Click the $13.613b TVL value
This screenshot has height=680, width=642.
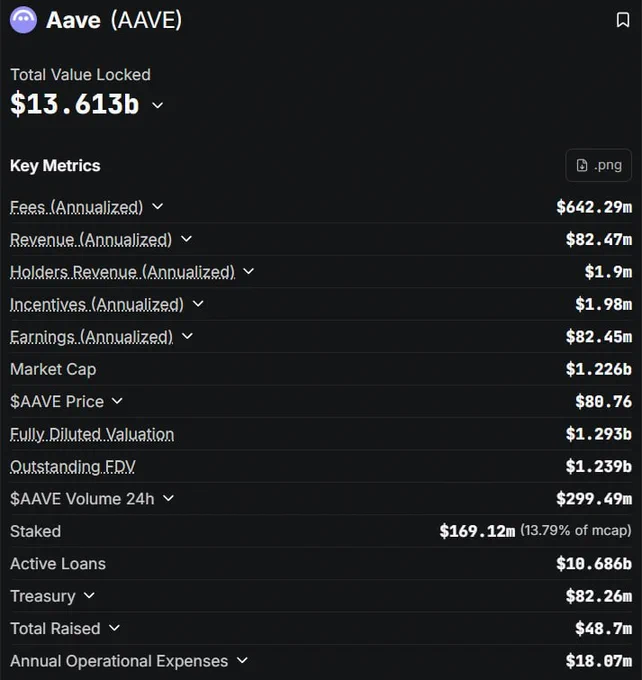point(75,104)
